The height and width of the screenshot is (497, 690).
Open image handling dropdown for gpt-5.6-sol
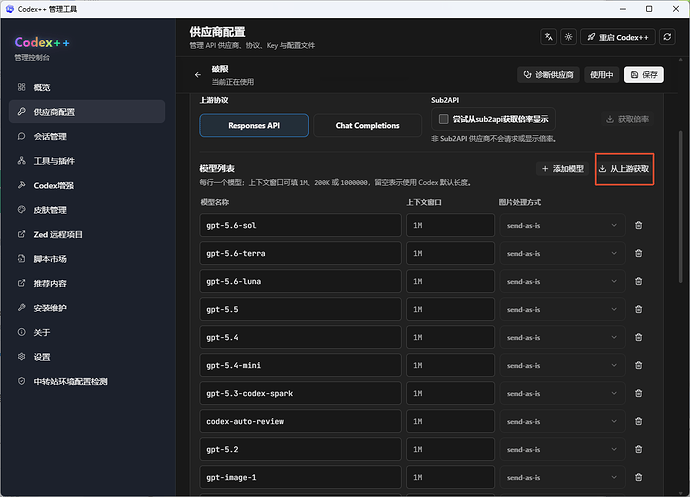tap(562, 225)
